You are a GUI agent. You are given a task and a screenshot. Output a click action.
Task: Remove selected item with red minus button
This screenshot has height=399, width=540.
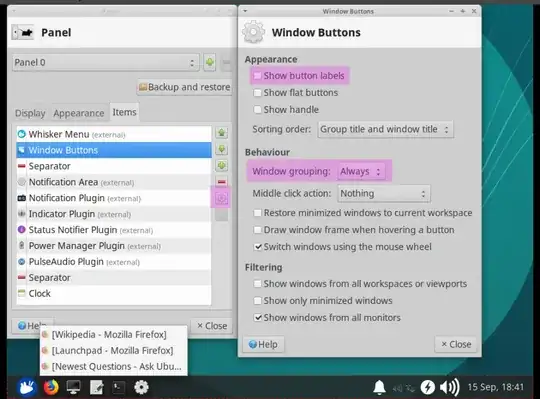coord(221,182)
